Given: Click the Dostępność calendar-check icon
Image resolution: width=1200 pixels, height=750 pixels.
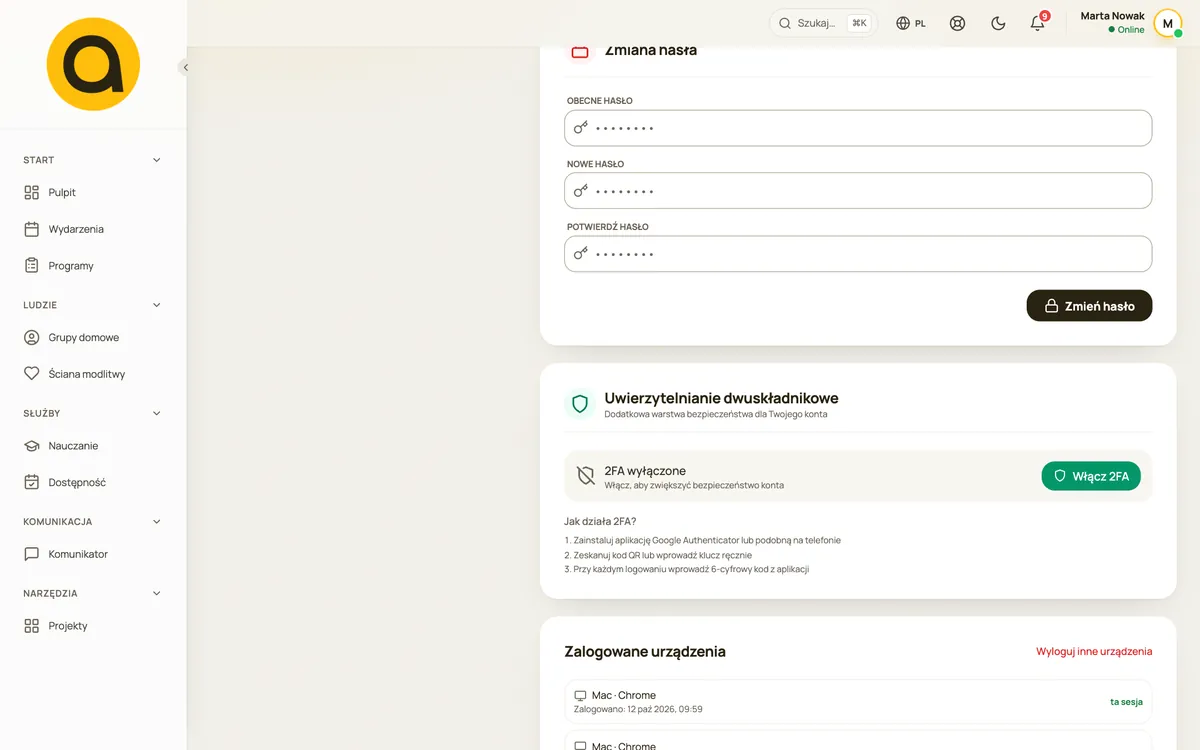Looking at the screenshot, I should point(31,482).
